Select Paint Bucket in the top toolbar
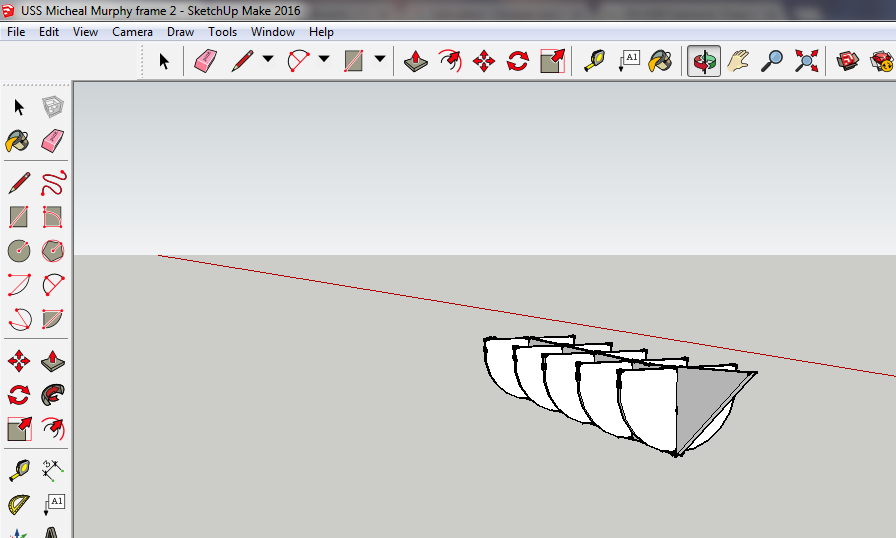This screenshot has height=538, width=896. click(660, 61)
